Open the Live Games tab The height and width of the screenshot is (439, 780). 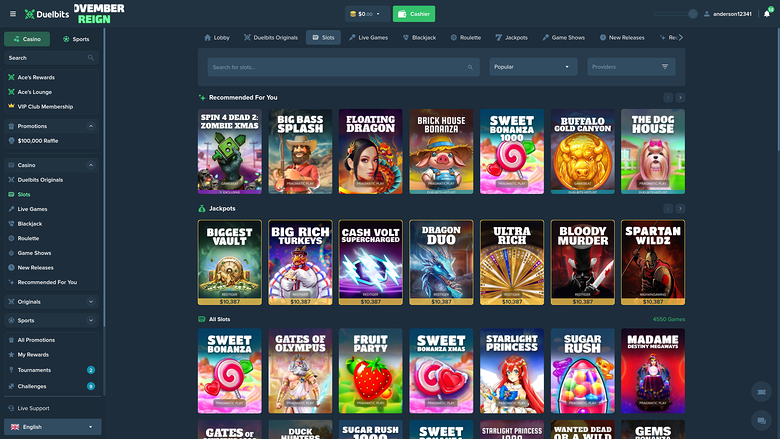pos(368,37)
